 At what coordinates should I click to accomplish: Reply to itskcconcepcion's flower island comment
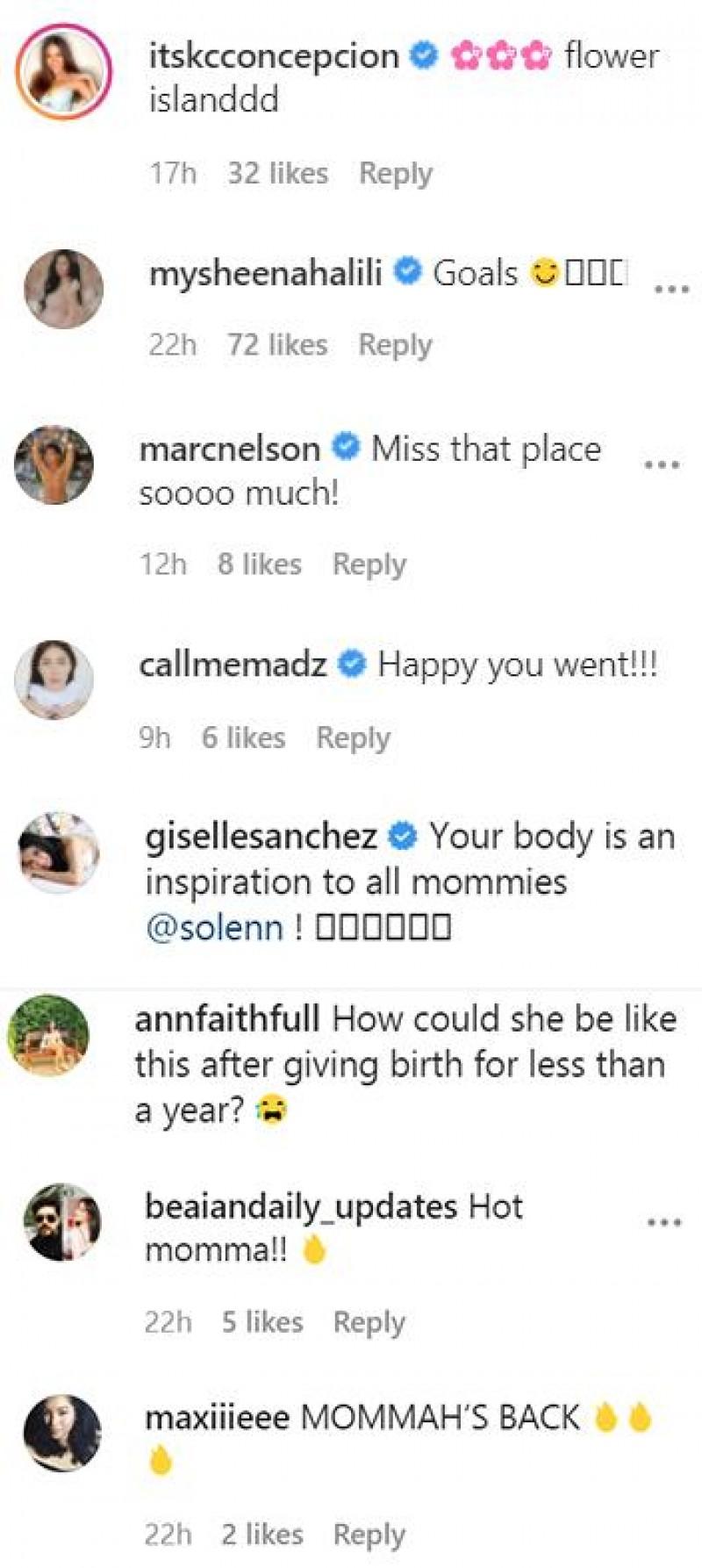(x=396, y=173)
